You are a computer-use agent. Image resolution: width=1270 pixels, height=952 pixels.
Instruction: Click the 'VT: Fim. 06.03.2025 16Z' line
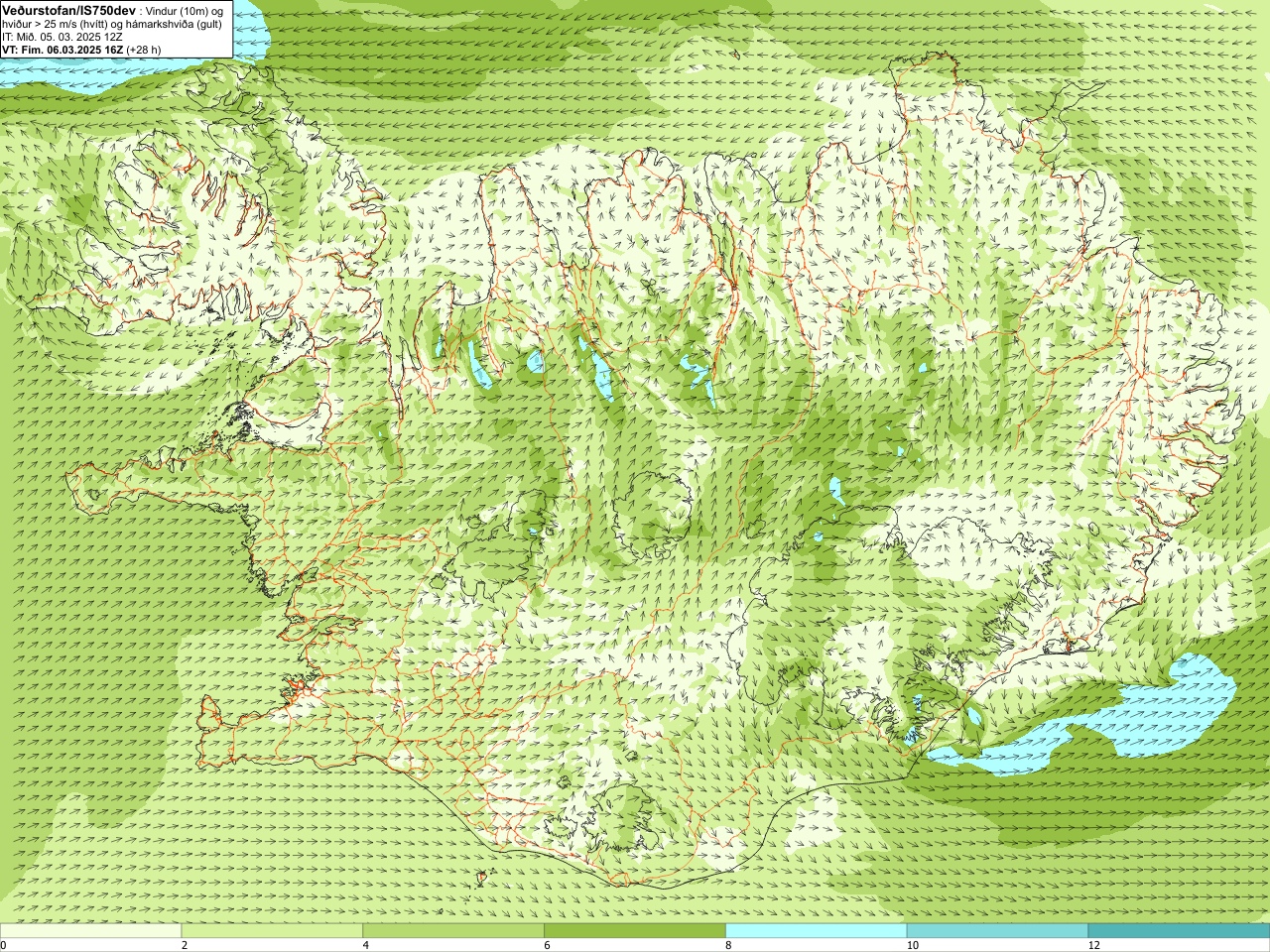[x=81, y=50]
